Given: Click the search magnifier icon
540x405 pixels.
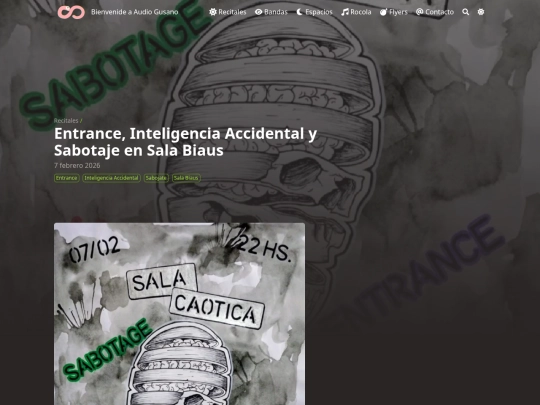Looking at the screenshot, I should tap(466, 12).
